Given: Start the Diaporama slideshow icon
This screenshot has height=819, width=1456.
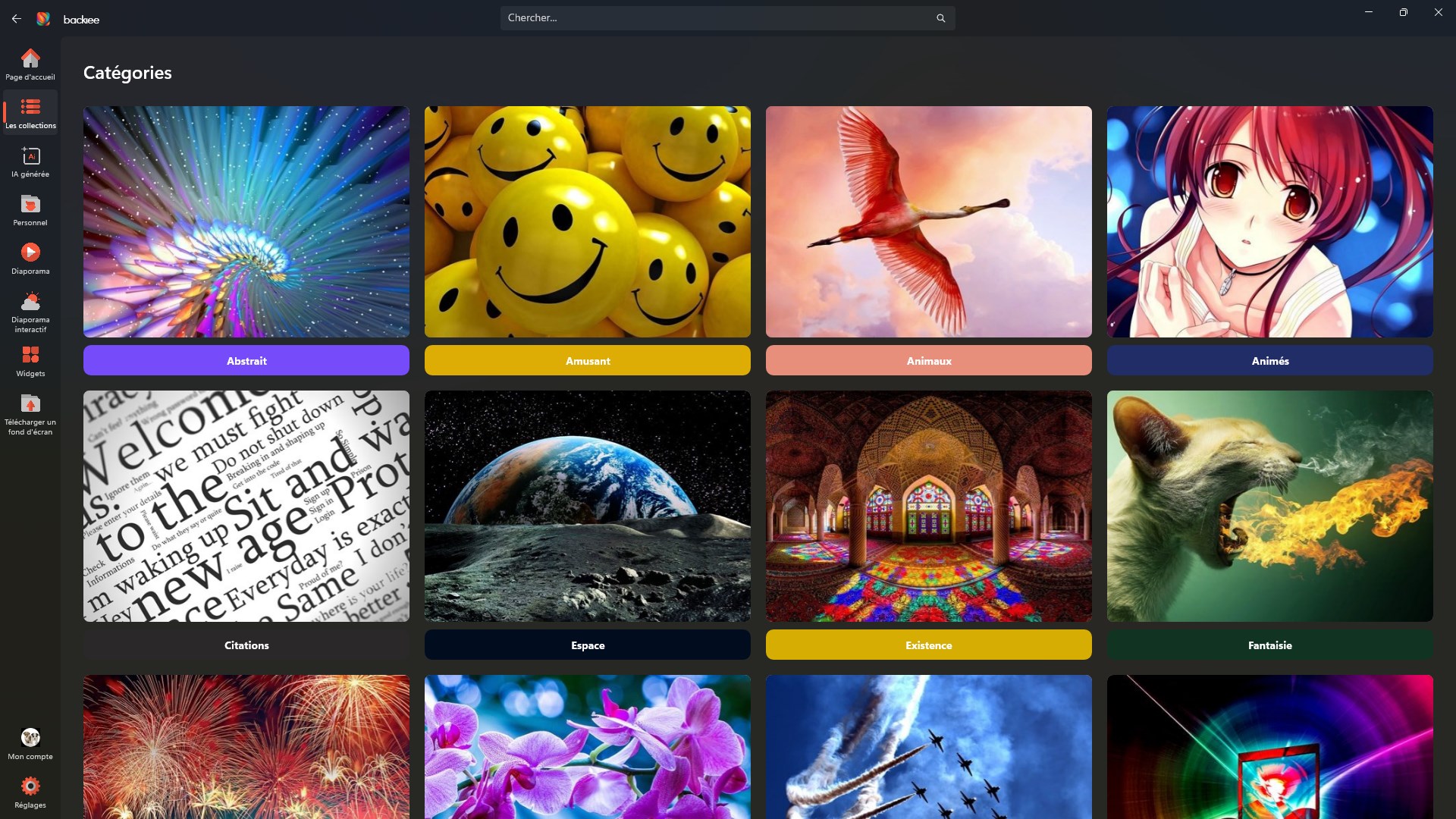Looking at the screenshot, I should [x=30, y=253].
